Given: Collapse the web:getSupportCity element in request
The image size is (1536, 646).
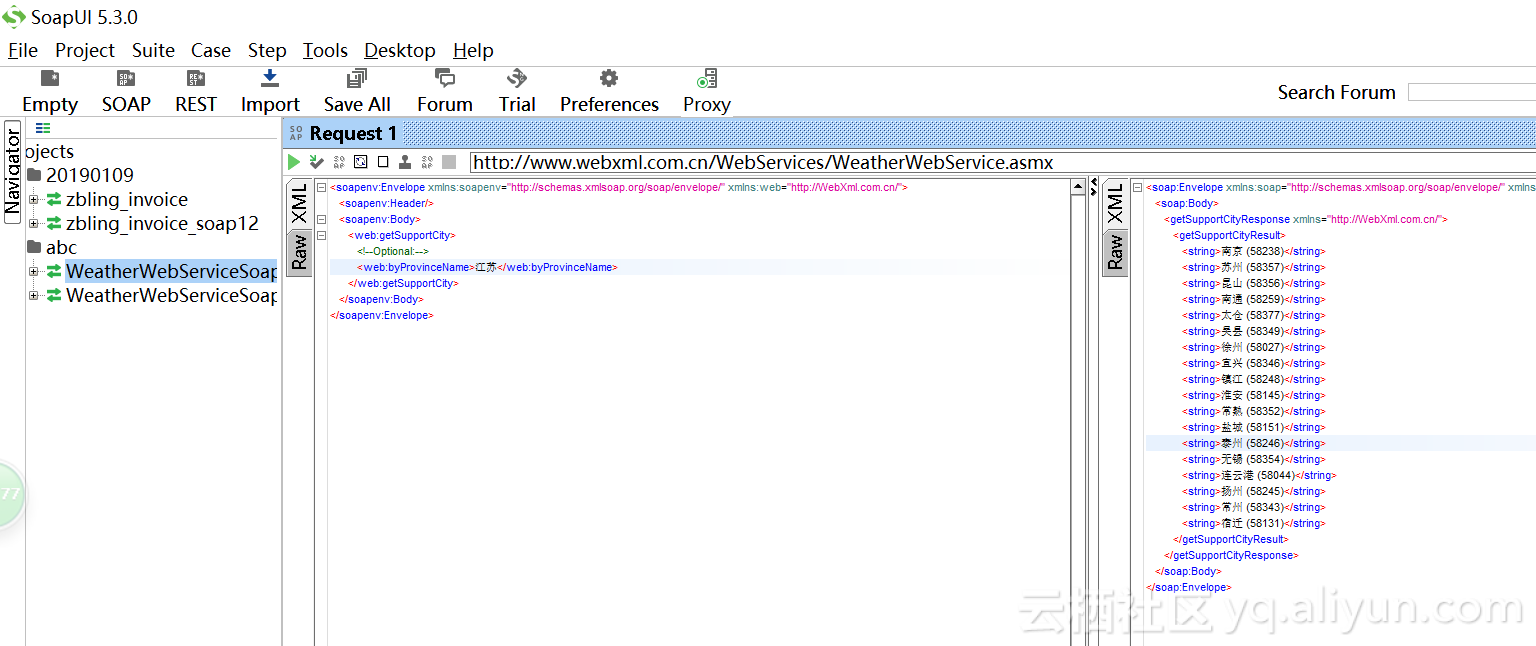Looking at the screenshot, I should (321, 235).
